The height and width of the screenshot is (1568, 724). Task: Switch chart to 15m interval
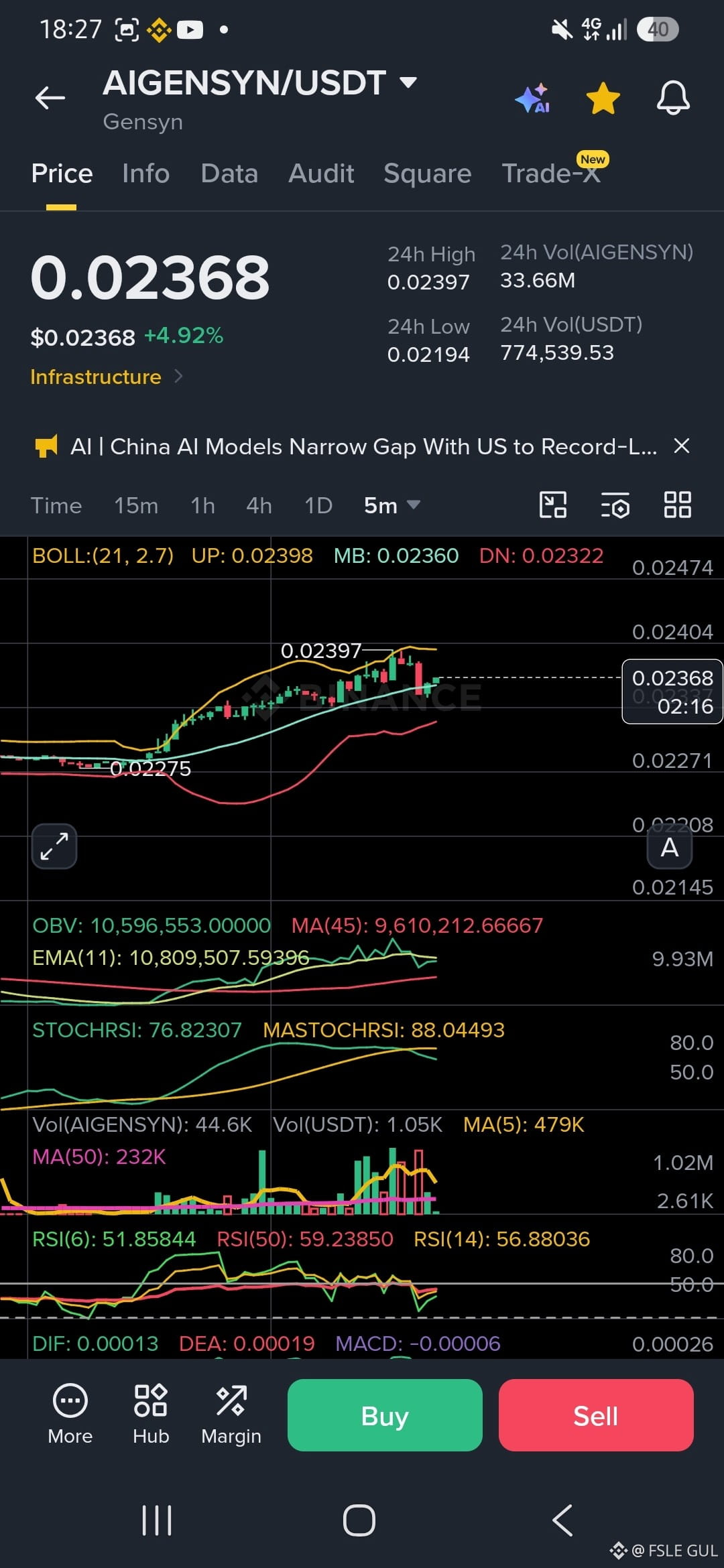[136, 505]
